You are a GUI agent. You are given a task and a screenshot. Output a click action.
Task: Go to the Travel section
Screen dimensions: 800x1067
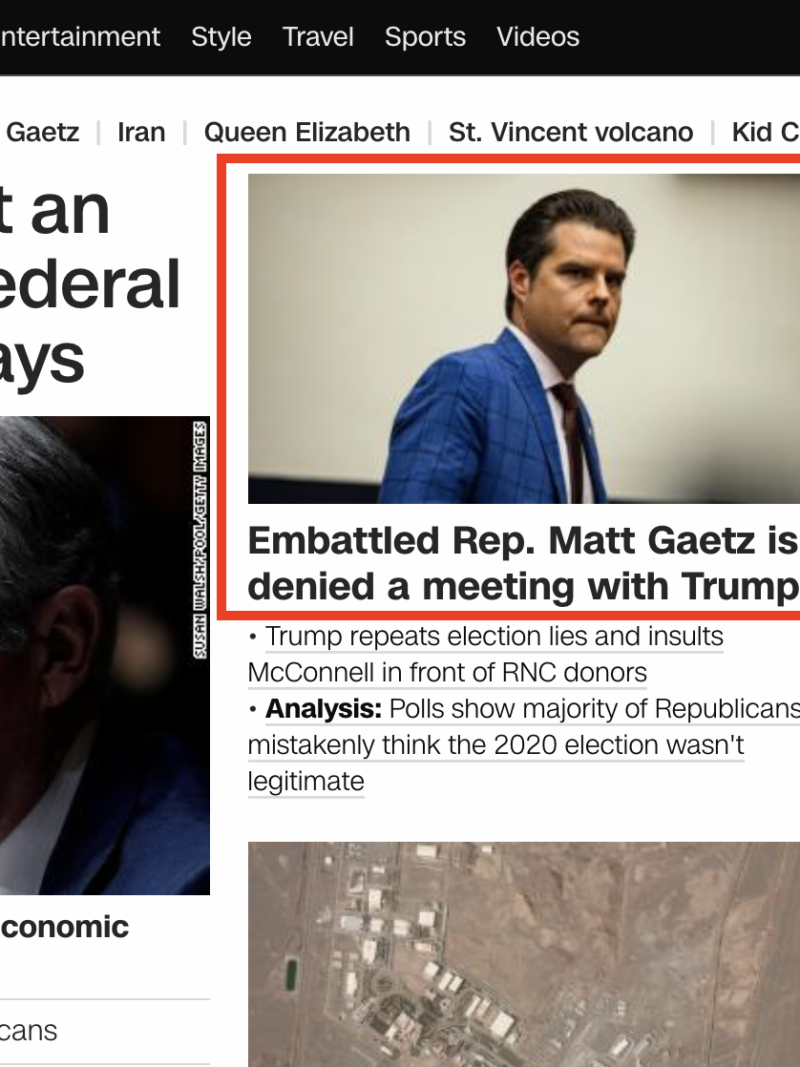[318, 37]
